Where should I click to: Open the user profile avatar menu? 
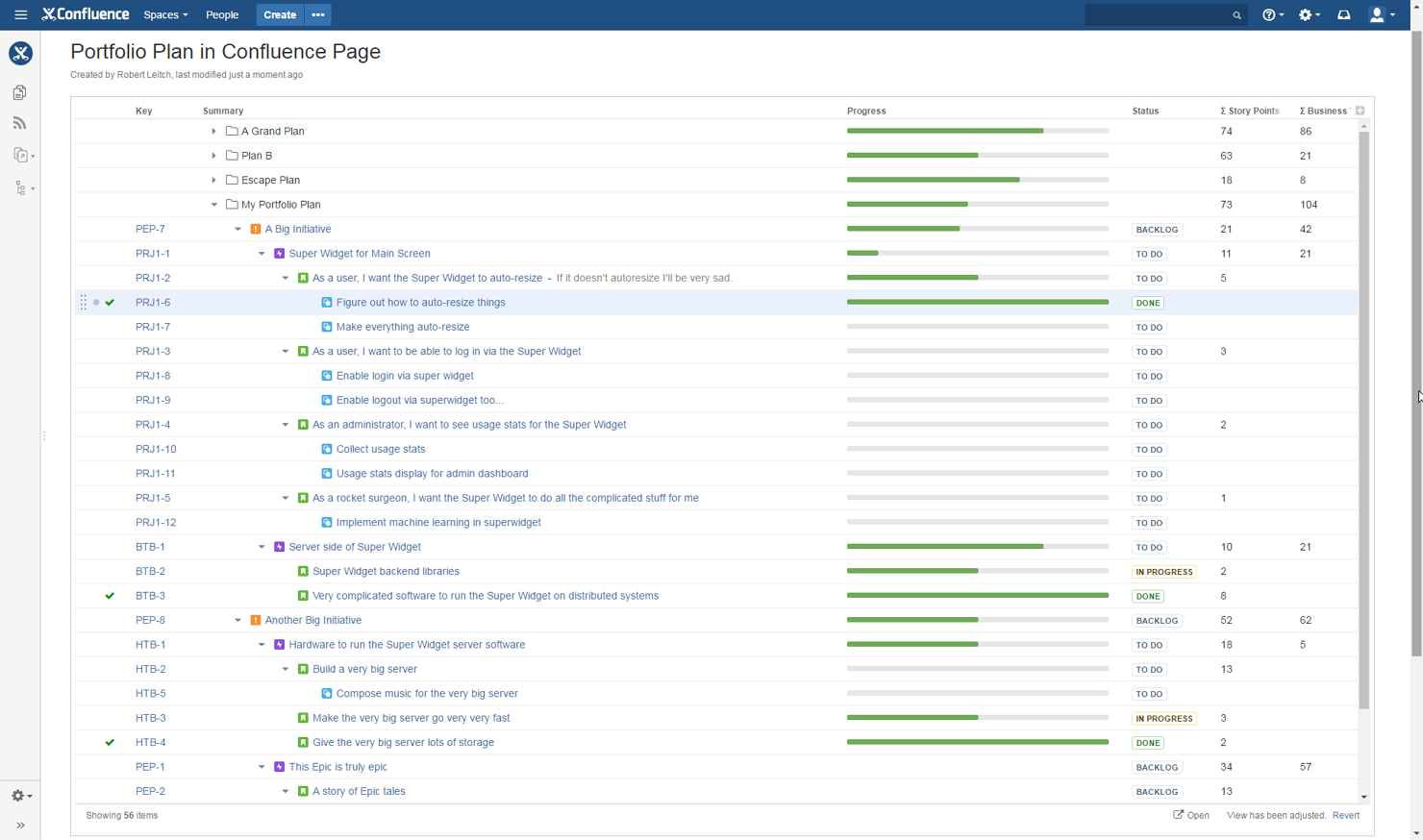click(1382, 14)
